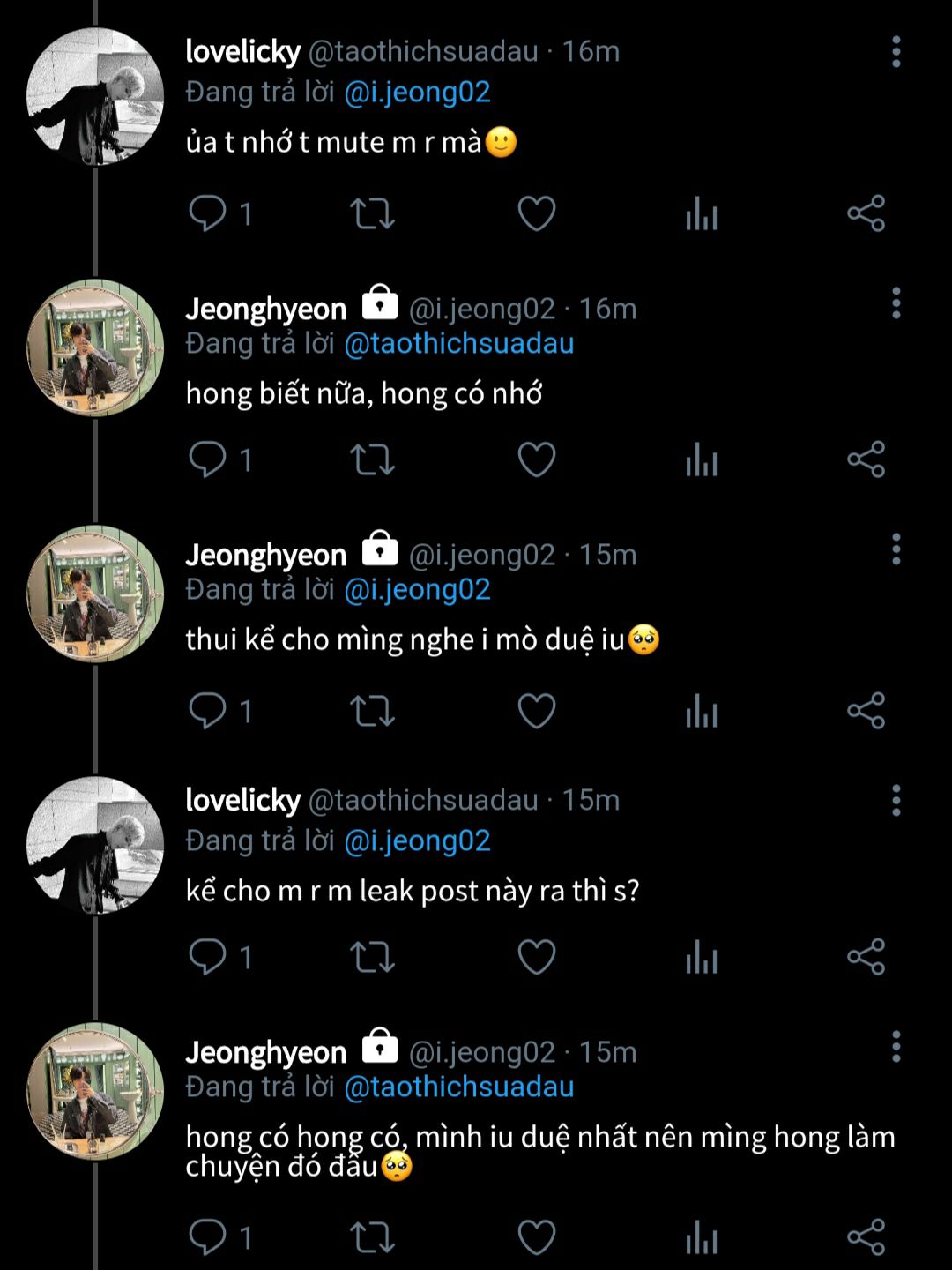The image size is (952, 1270).
Task: Reply to the last Jeonghyeon tweet
Action: click(208, 1236)
